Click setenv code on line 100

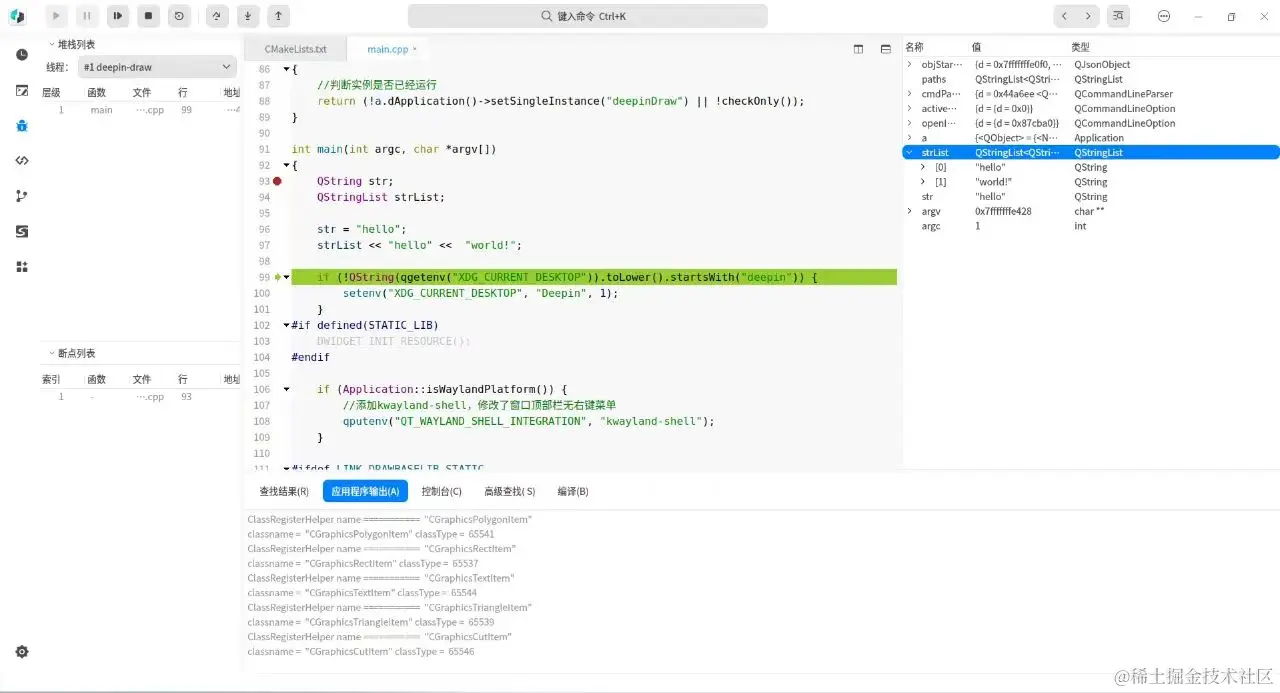coord(481,293)
